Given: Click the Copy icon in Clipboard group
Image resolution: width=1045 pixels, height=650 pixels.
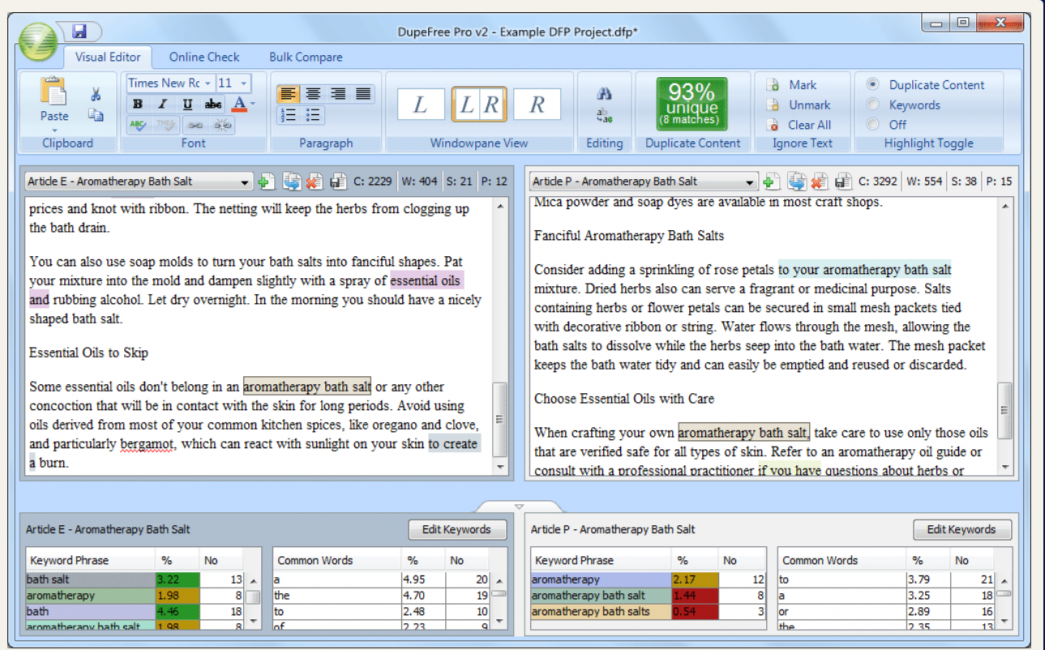Looking at the screenshot, I should [96, 115].
